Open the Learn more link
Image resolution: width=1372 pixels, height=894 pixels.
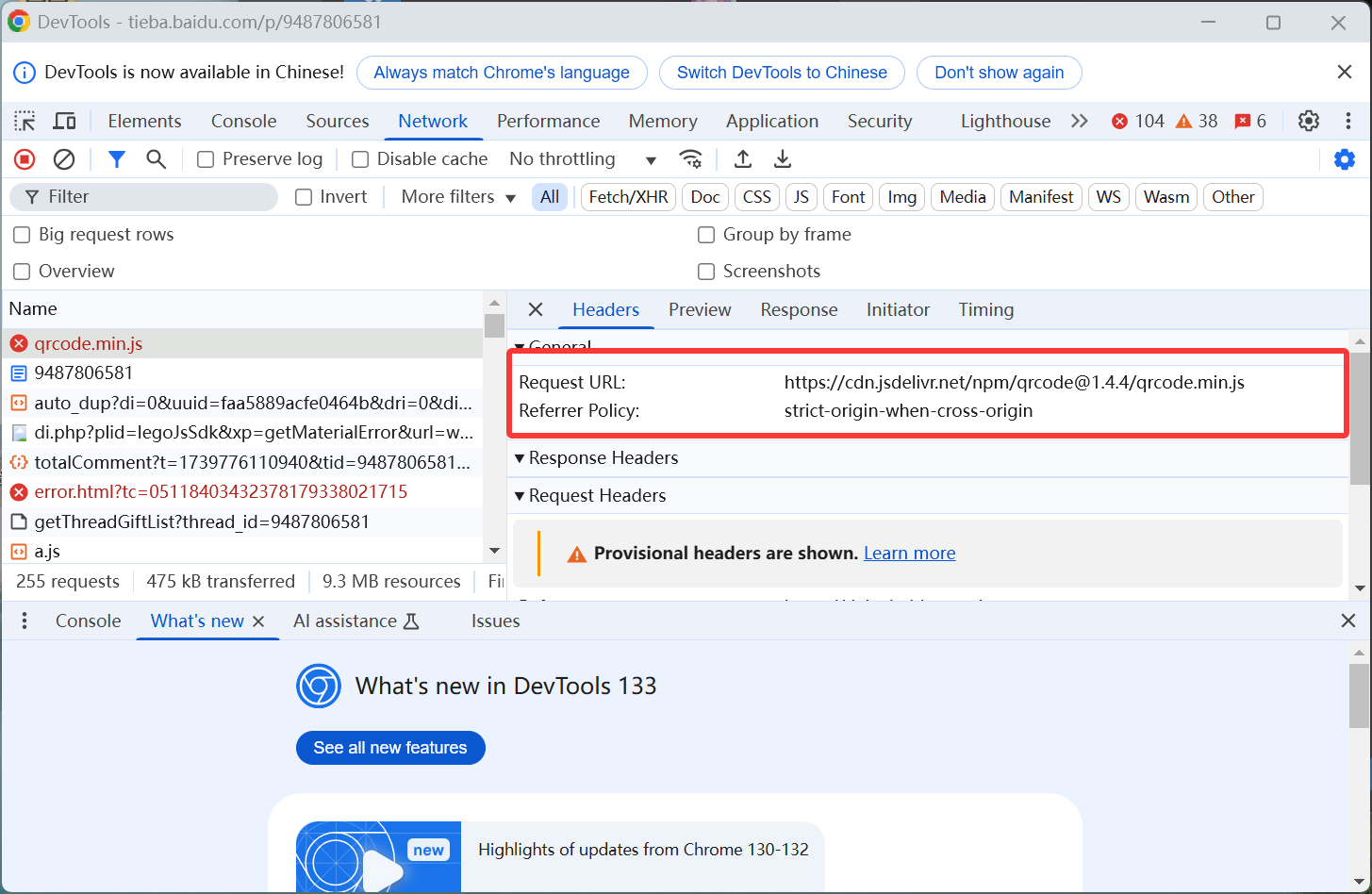[x=909, y=554]
